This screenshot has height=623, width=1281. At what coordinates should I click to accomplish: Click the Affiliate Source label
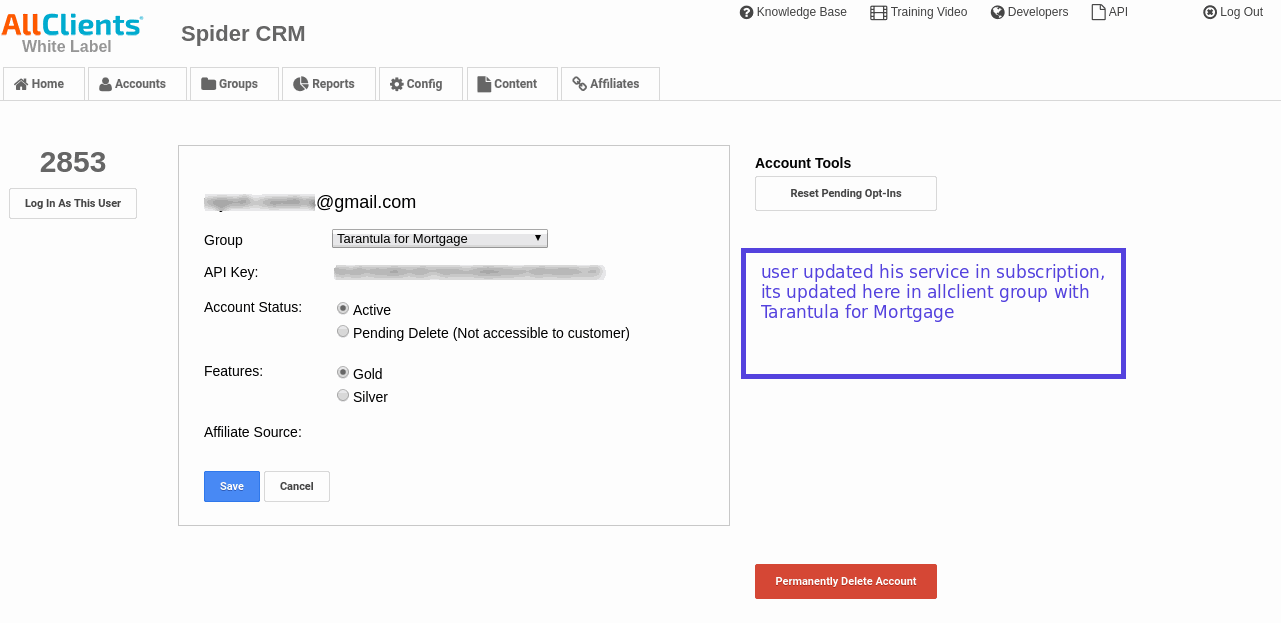(x=253, y=432)
